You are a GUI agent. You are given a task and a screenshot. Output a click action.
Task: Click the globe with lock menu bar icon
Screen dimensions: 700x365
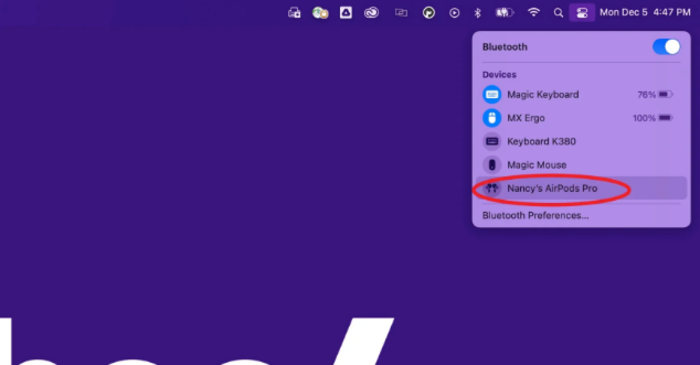(x=320, y=13)
